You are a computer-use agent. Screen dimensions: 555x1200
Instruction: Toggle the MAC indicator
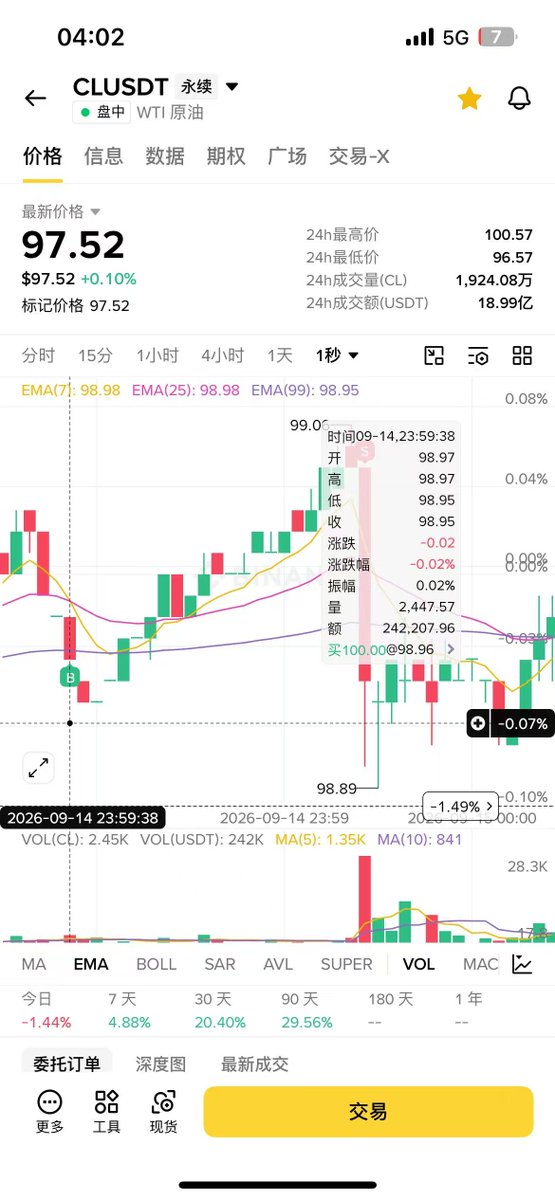click(x=480, y=964)
